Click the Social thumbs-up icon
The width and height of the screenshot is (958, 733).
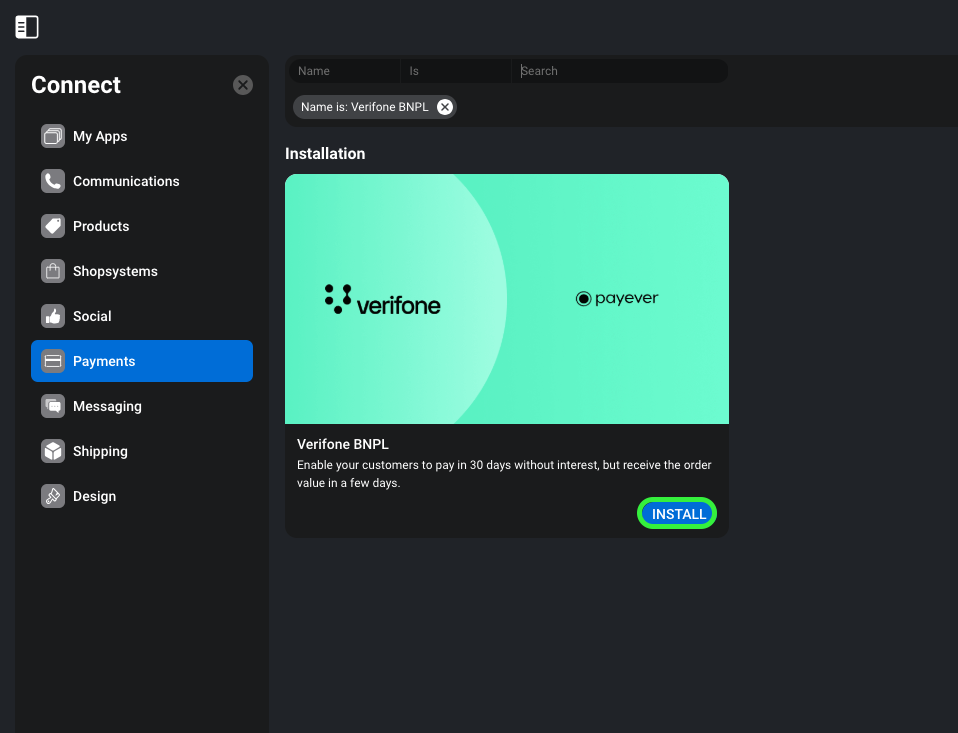coord(53,316)
